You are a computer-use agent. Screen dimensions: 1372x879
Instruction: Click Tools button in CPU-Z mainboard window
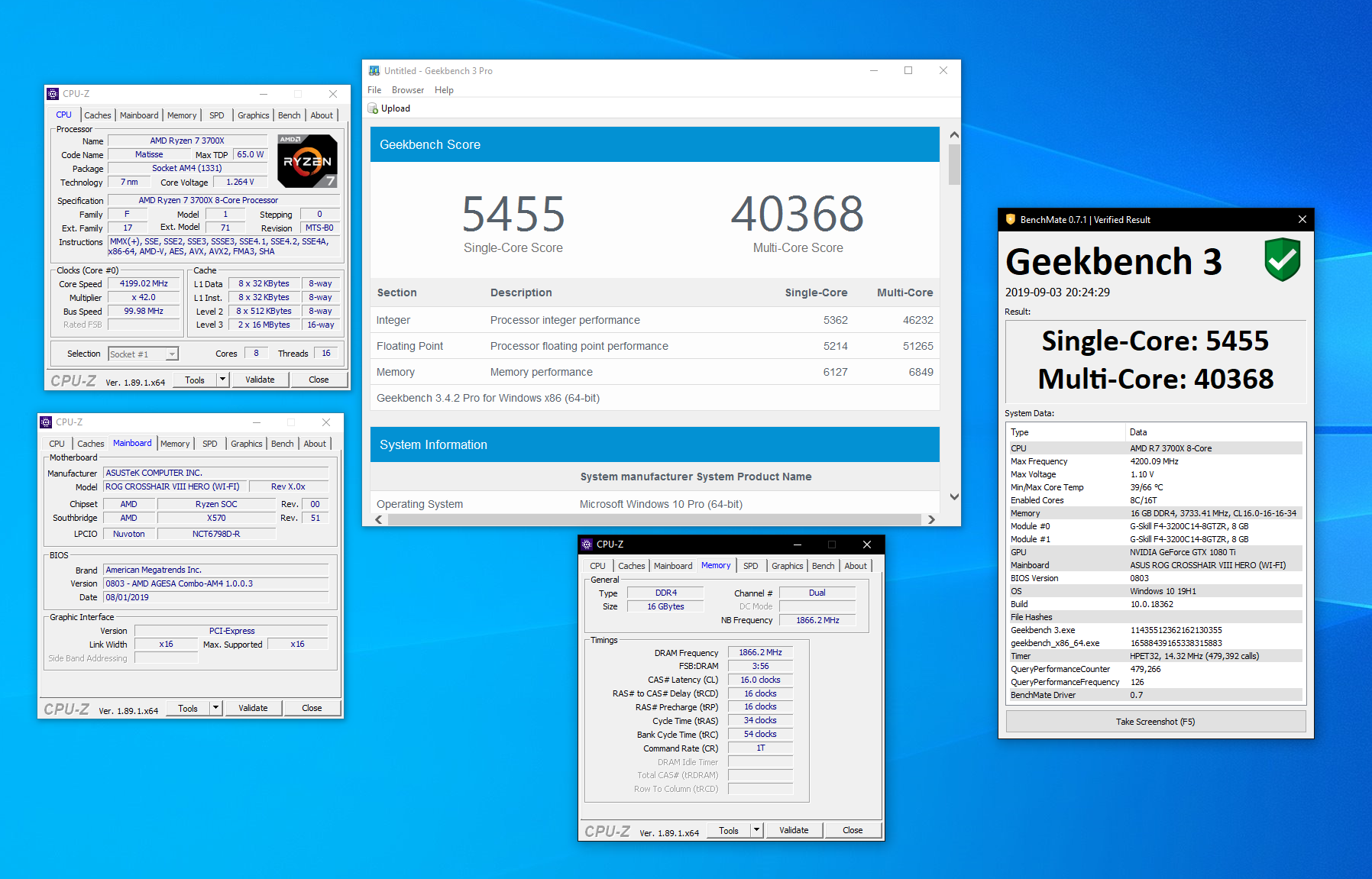188,708
